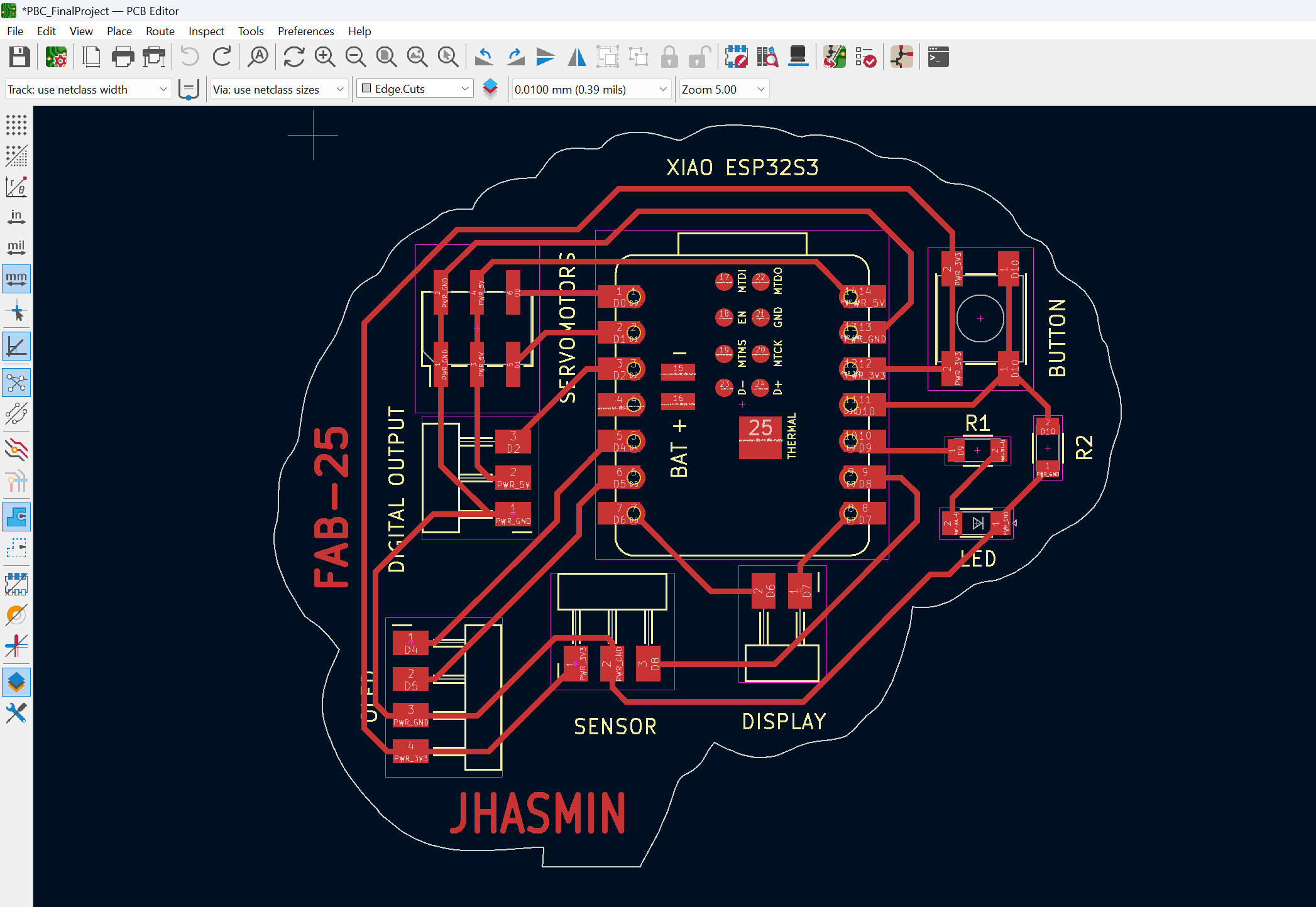Switch units to inches
The height and width of the screenshot is (907, 1316).
(x=16, y=217)
